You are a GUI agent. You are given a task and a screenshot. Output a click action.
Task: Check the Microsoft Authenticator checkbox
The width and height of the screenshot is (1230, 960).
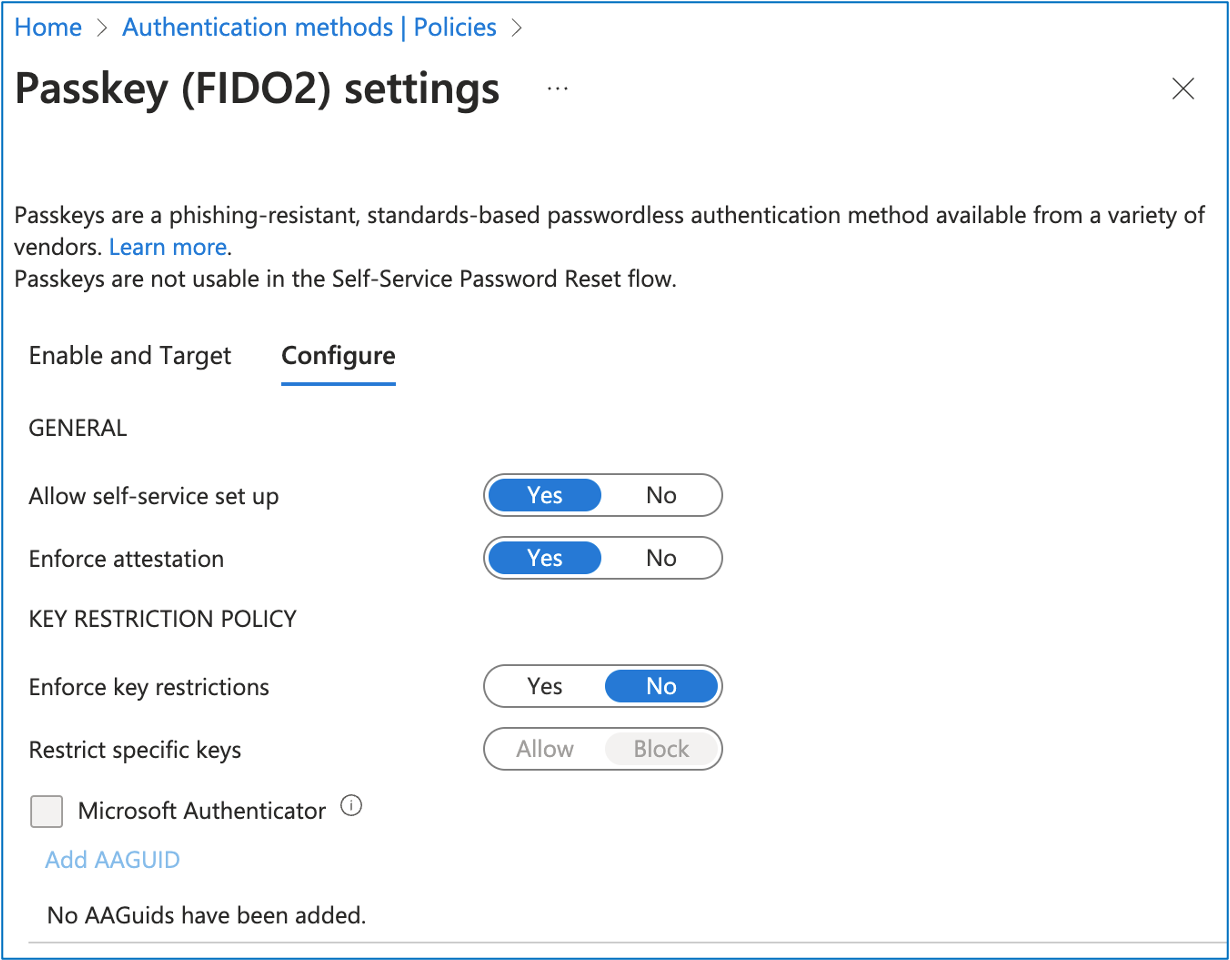(46, 811)
